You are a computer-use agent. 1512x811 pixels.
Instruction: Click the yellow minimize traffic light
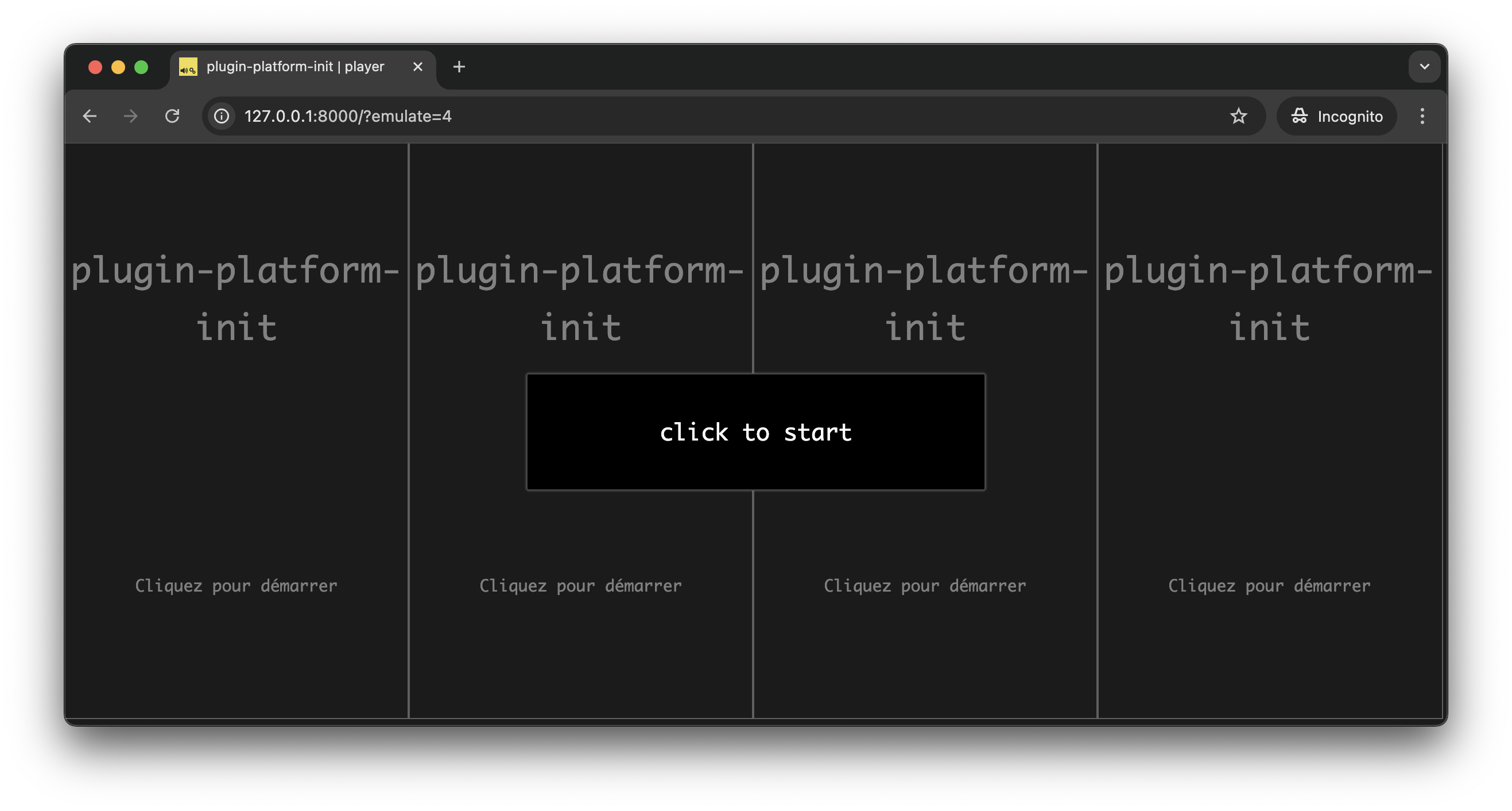pos(118,67)
